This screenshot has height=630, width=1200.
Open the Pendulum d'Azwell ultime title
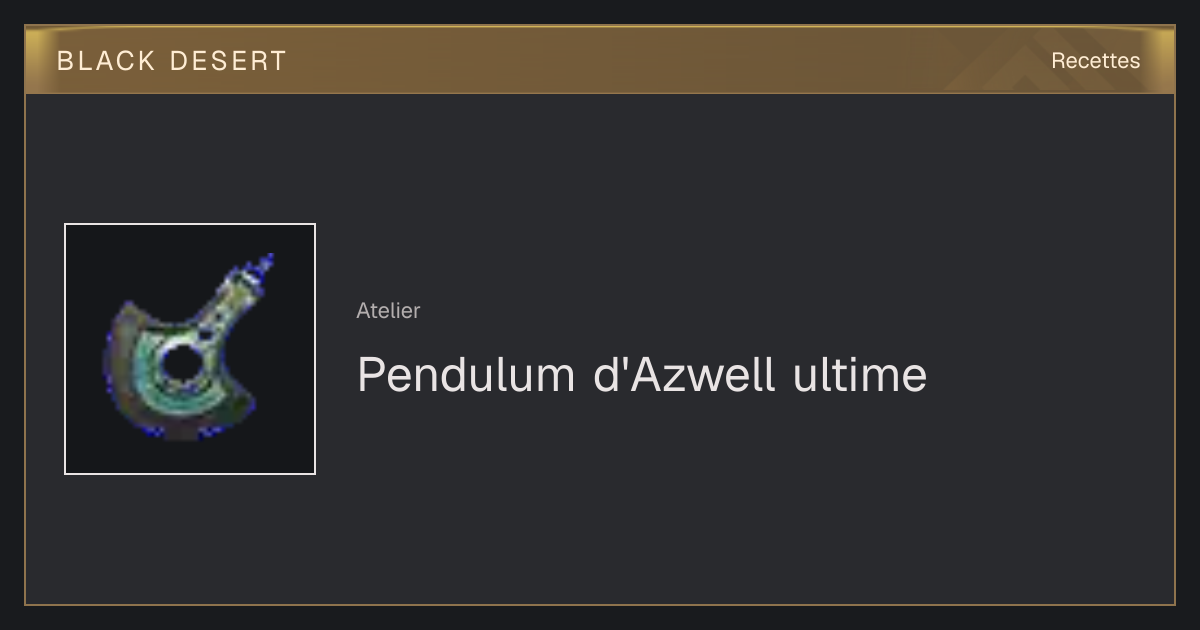click(642, 375)
